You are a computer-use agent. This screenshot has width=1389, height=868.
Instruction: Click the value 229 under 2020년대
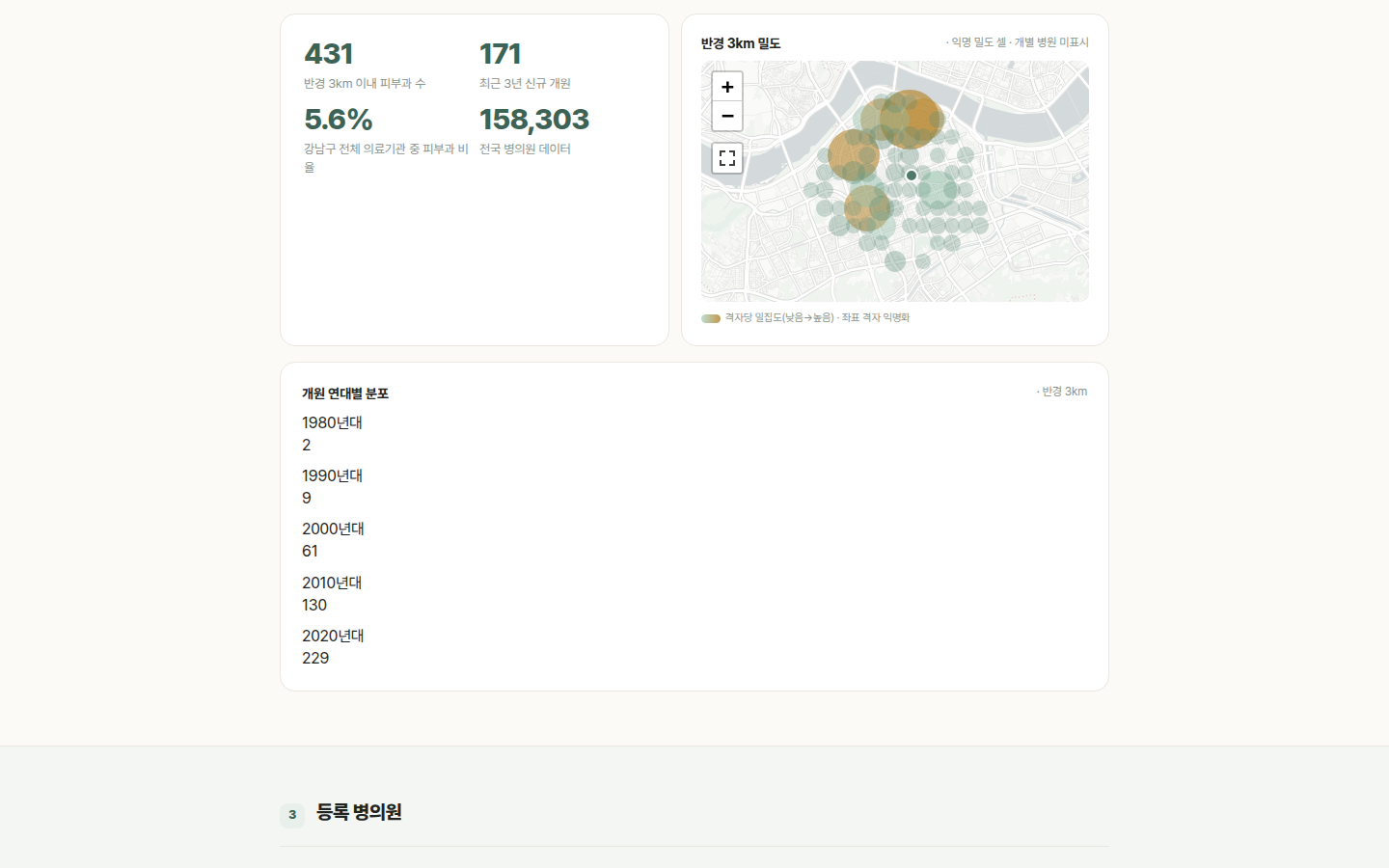tap(315, 659)
